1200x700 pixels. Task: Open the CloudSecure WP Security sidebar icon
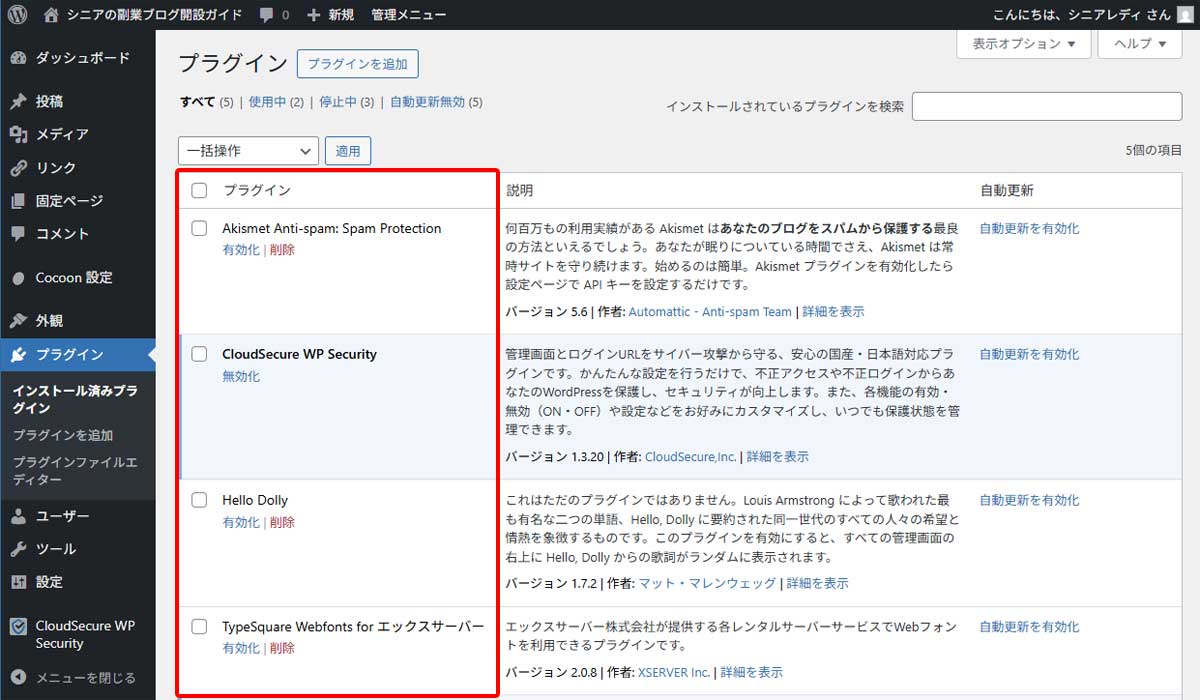click(x=20, y=624)
